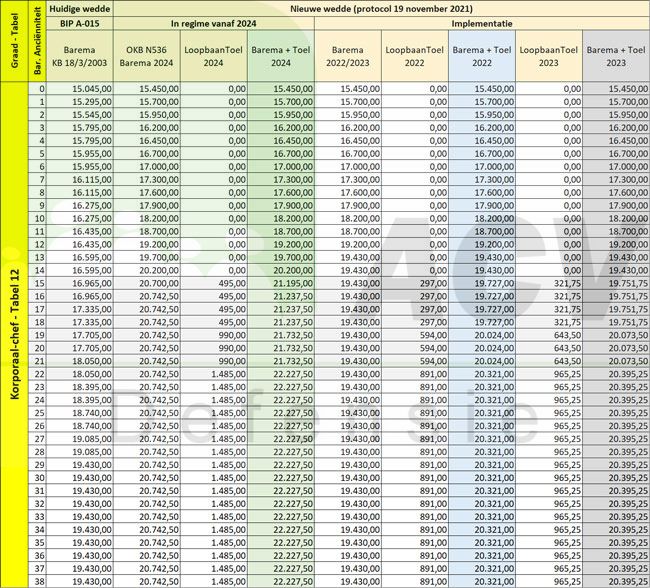Select the 'Graad - Tabel' vertical header
The height and width of the screenshot is (588, 650).
coord(15,41)
